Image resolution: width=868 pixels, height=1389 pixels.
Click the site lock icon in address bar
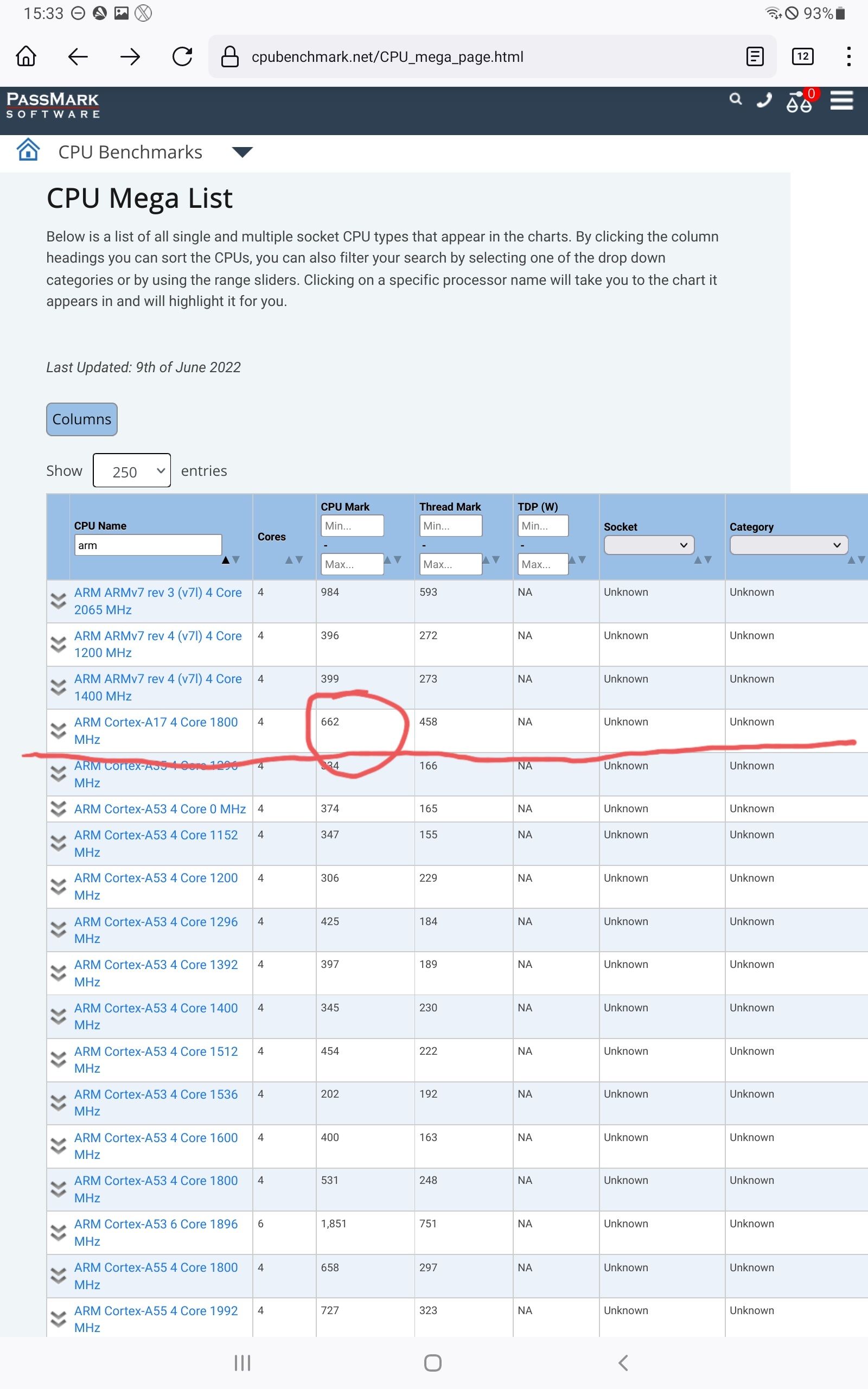coord(230,56)
